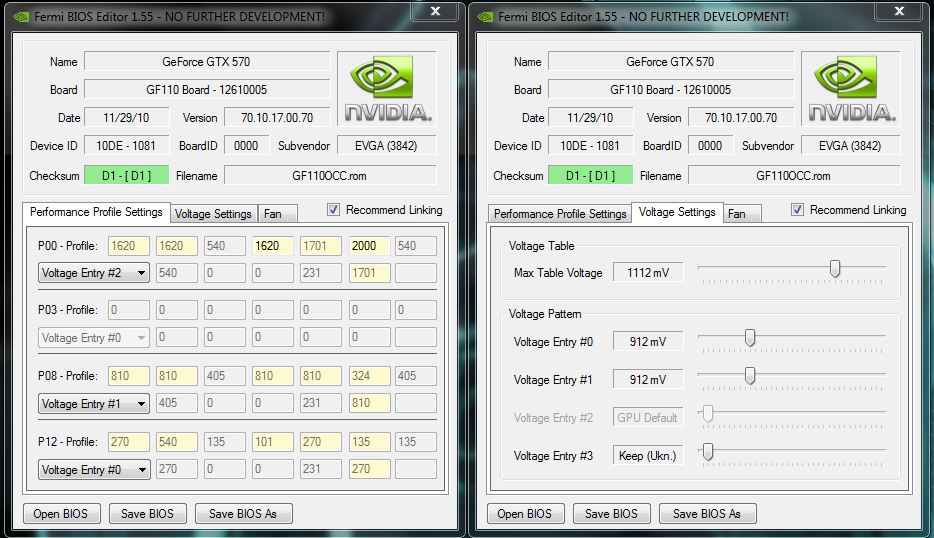Click the Board GF110 Board - 12610005 field in right window
The image size is (934, 538).
pos(671,89)
